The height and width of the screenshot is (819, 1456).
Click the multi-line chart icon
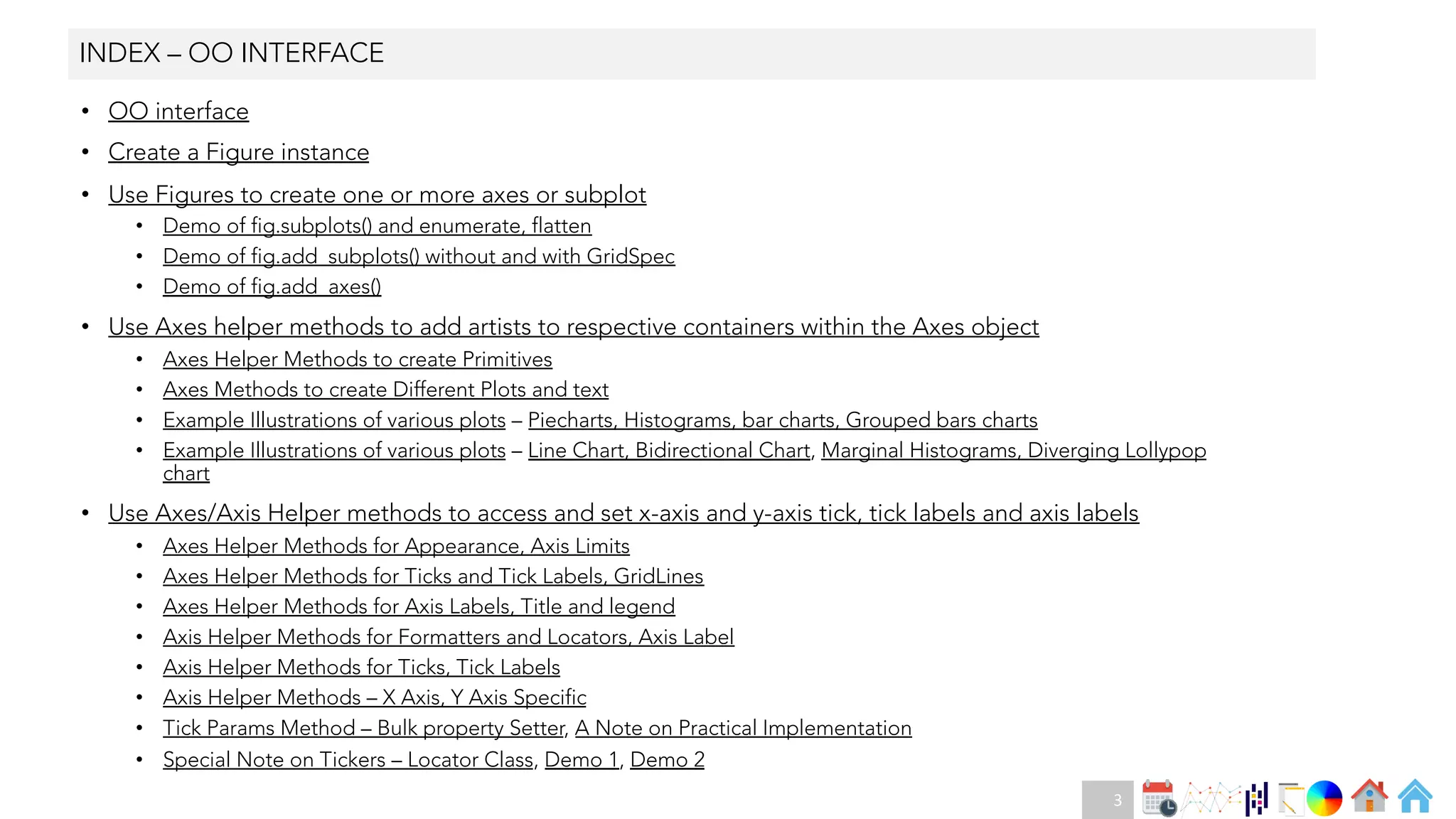click(x=1210, y=798)
